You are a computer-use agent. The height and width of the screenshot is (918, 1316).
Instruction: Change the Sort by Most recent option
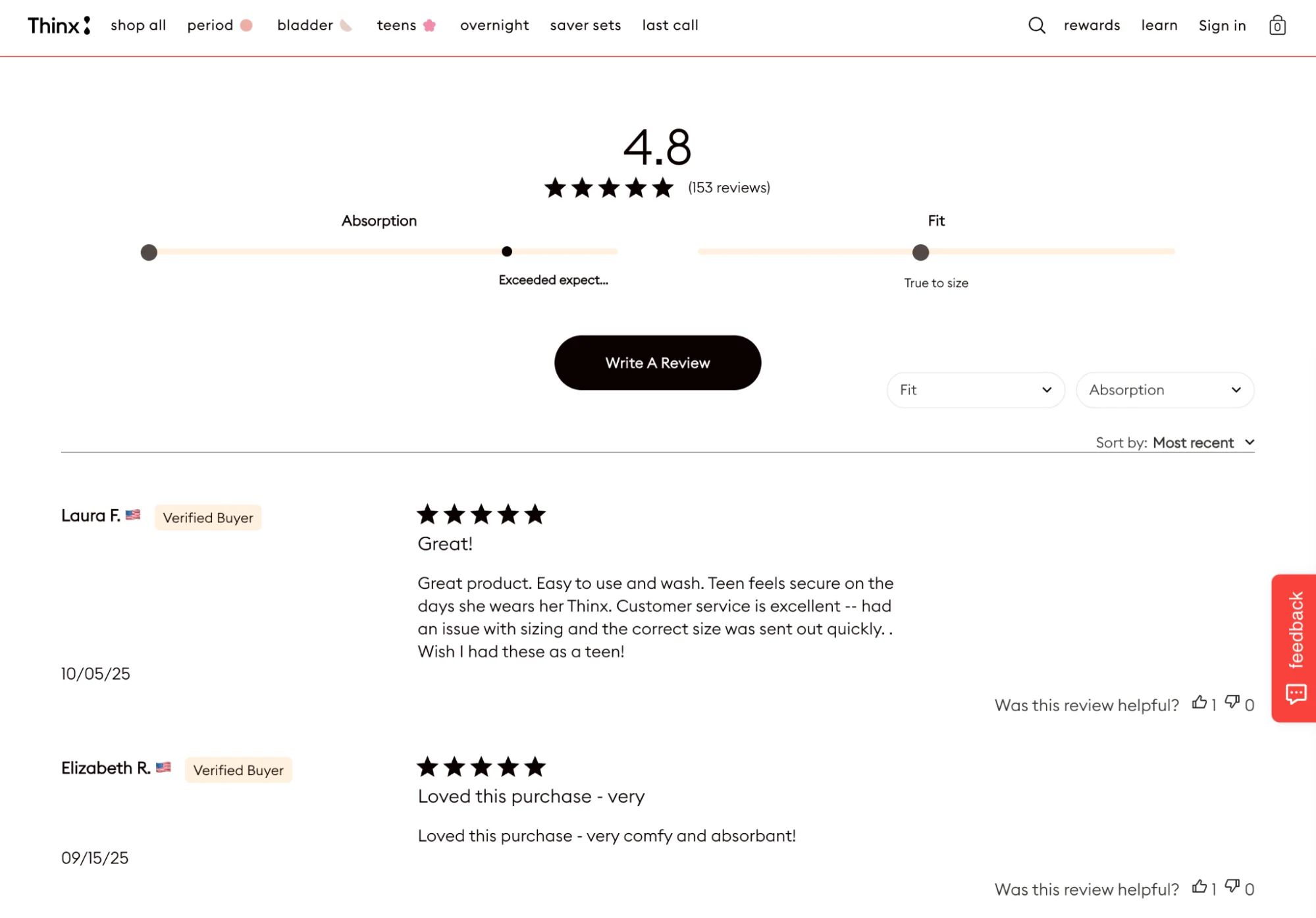pos(1203,442)
